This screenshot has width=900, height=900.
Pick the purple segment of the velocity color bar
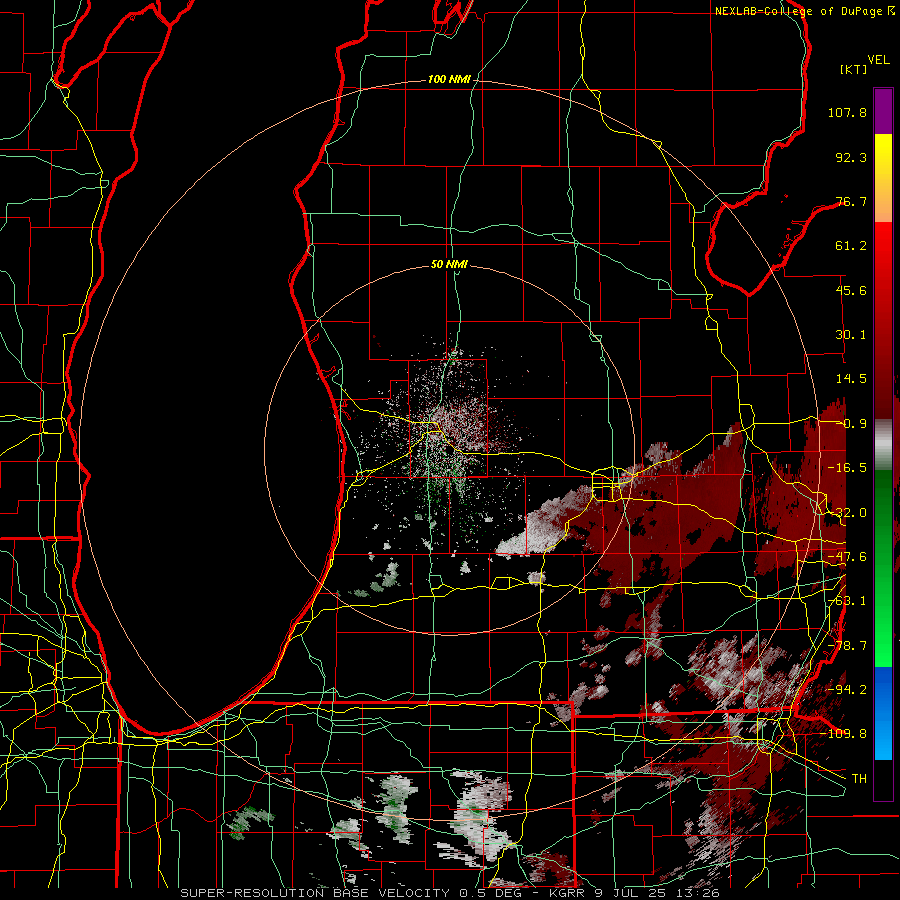(883, 111)
